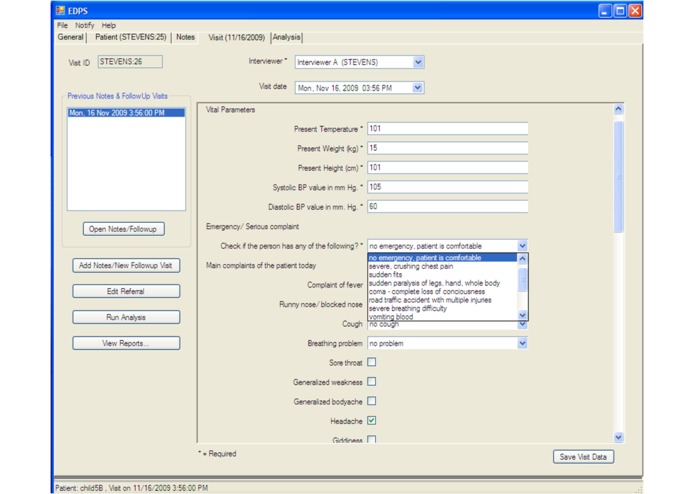Click the Edit Referral button
Viewport: 695px width, 494px height.
(x=126, y=291)
